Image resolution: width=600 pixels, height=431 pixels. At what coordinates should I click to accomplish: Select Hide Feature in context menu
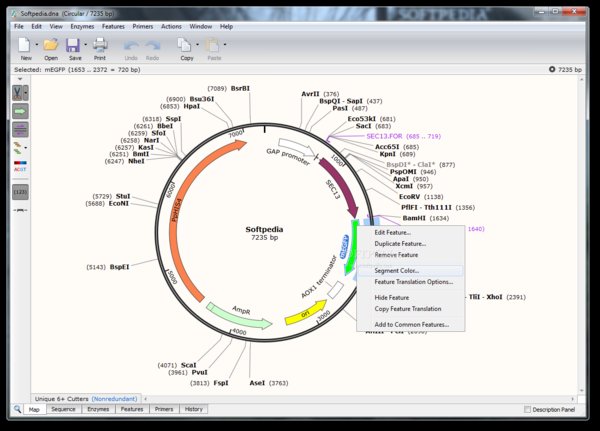coord(391,297)
